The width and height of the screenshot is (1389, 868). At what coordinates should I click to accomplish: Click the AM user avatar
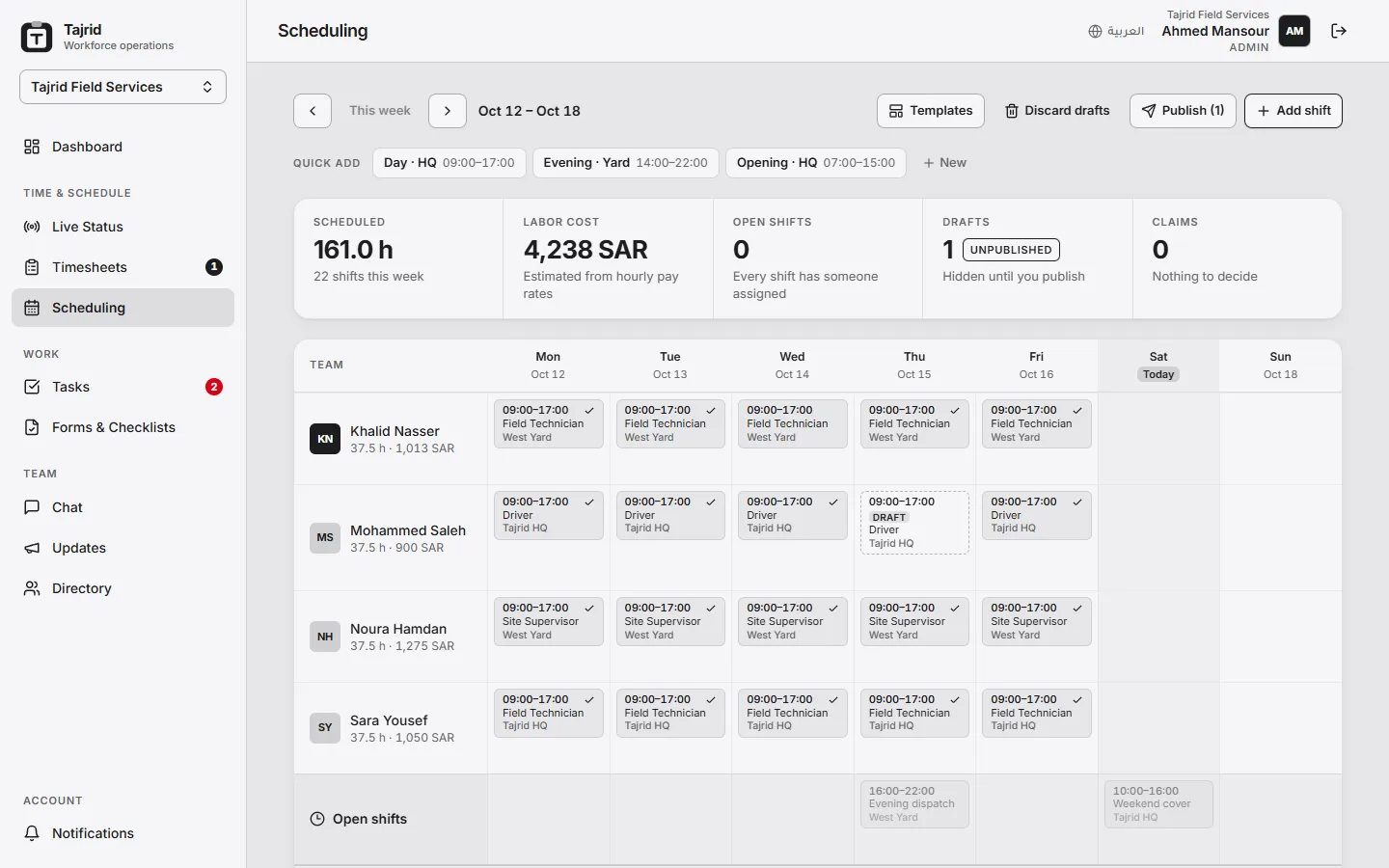[1294, 31]
